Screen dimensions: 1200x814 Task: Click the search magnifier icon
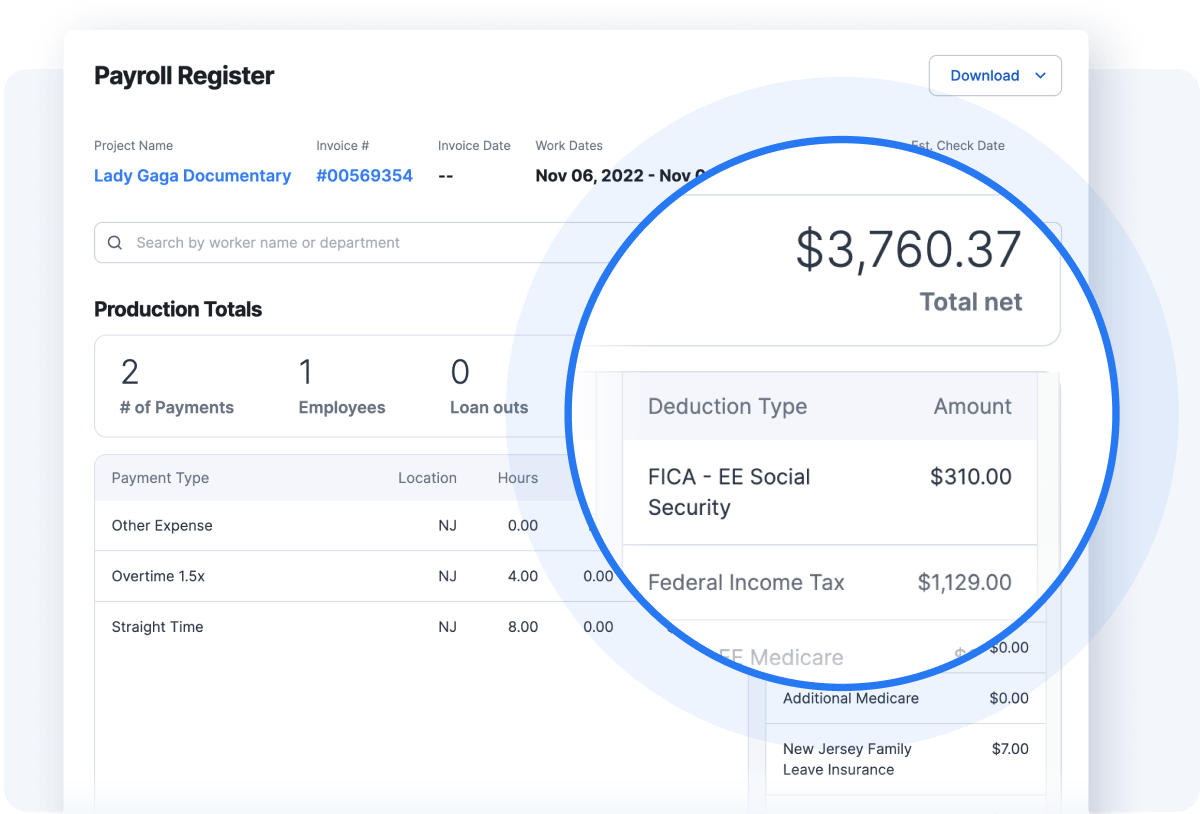point(115,242)
